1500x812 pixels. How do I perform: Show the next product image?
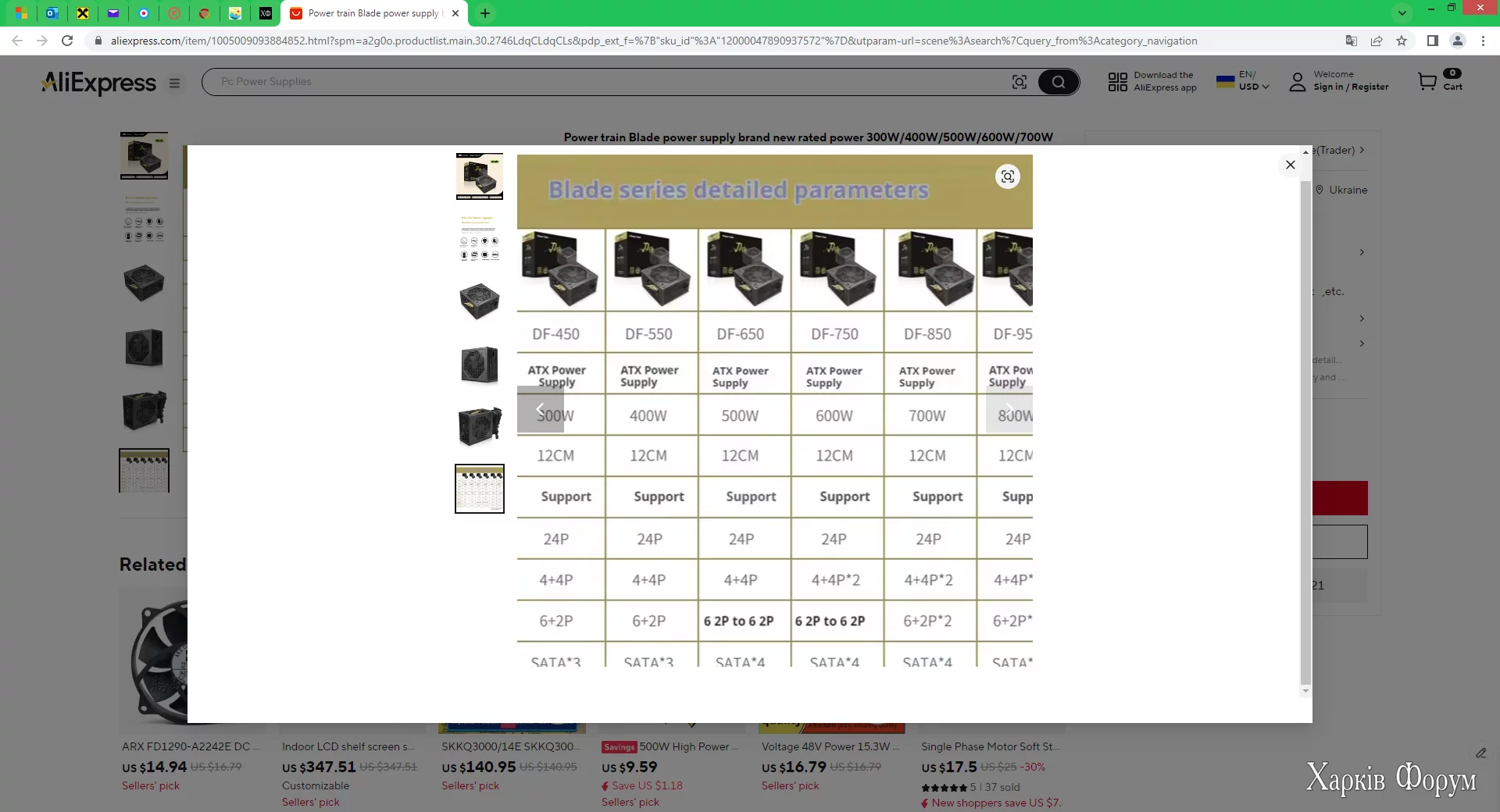[1009, 409]
